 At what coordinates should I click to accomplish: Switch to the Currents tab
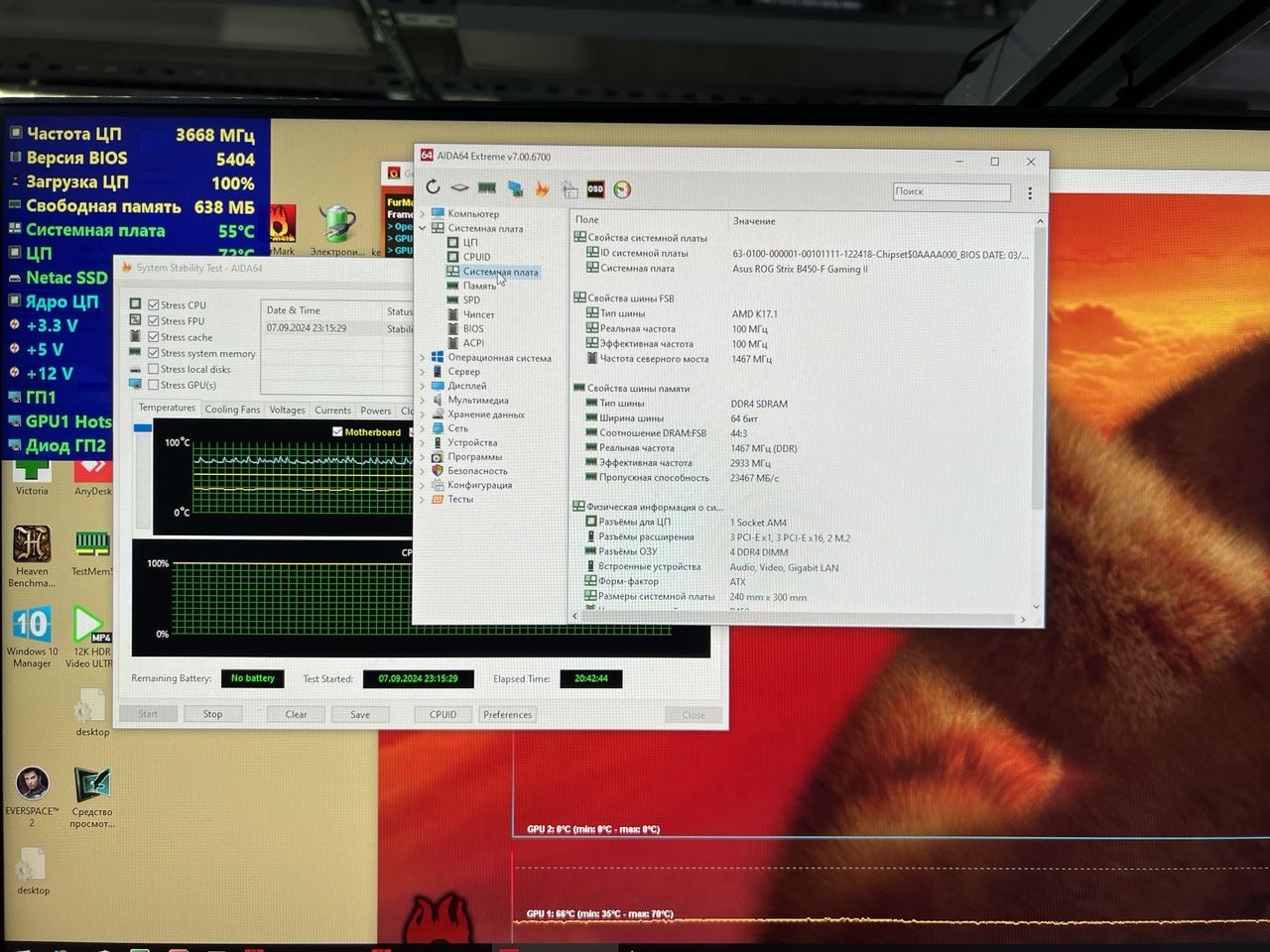coord(332,411)
